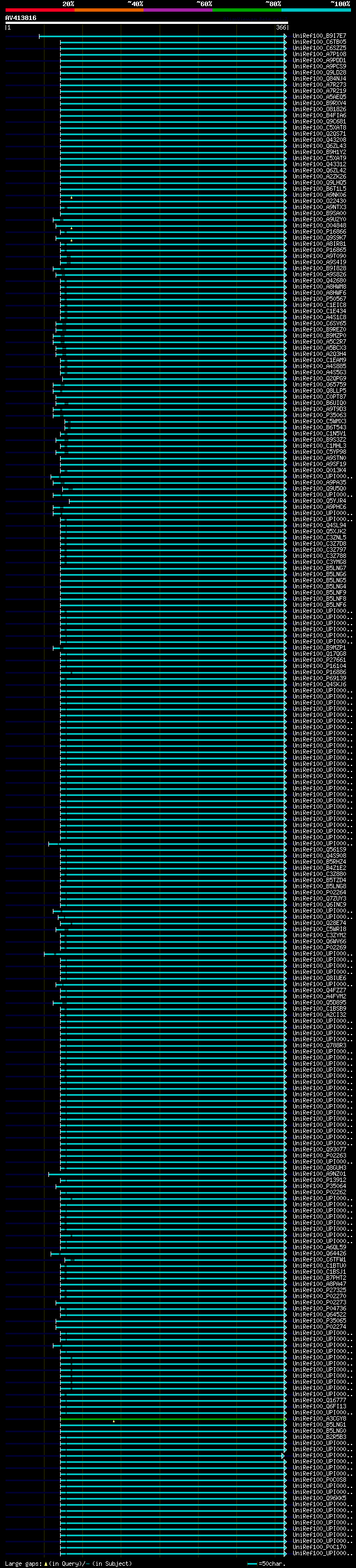Select the UniRef100_Q28E74 entry

click(319, 923)
